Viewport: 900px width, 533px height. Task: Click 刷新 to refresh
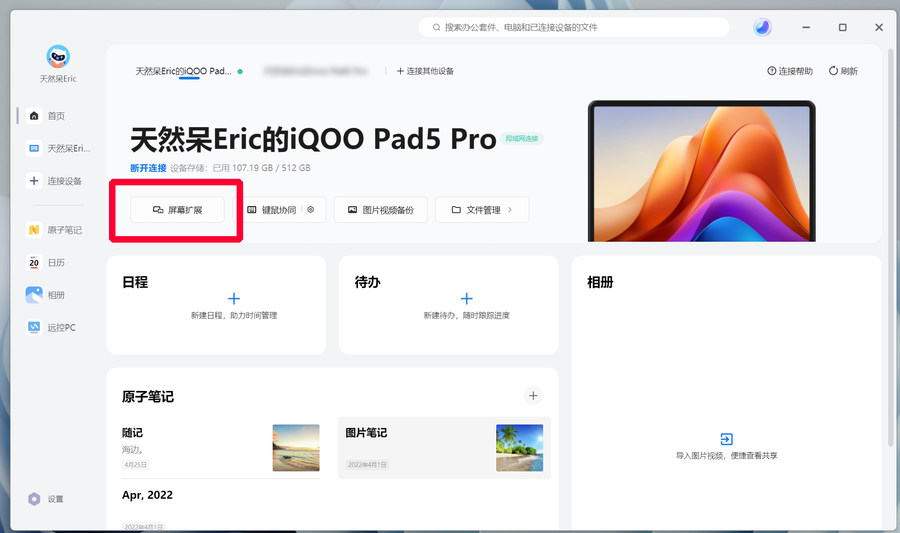click(x=843, y=71)
